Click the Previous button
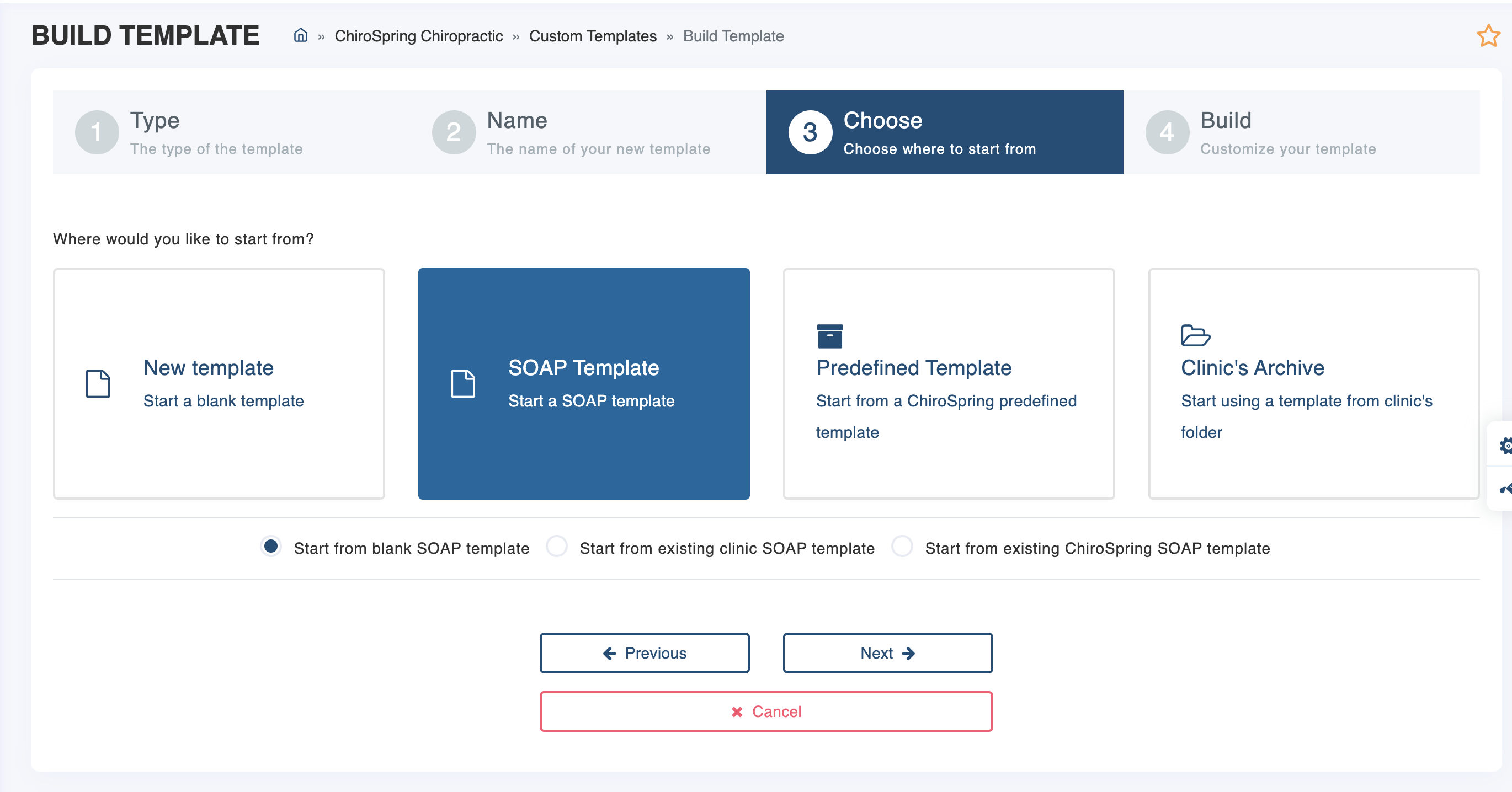 point(644,653)
